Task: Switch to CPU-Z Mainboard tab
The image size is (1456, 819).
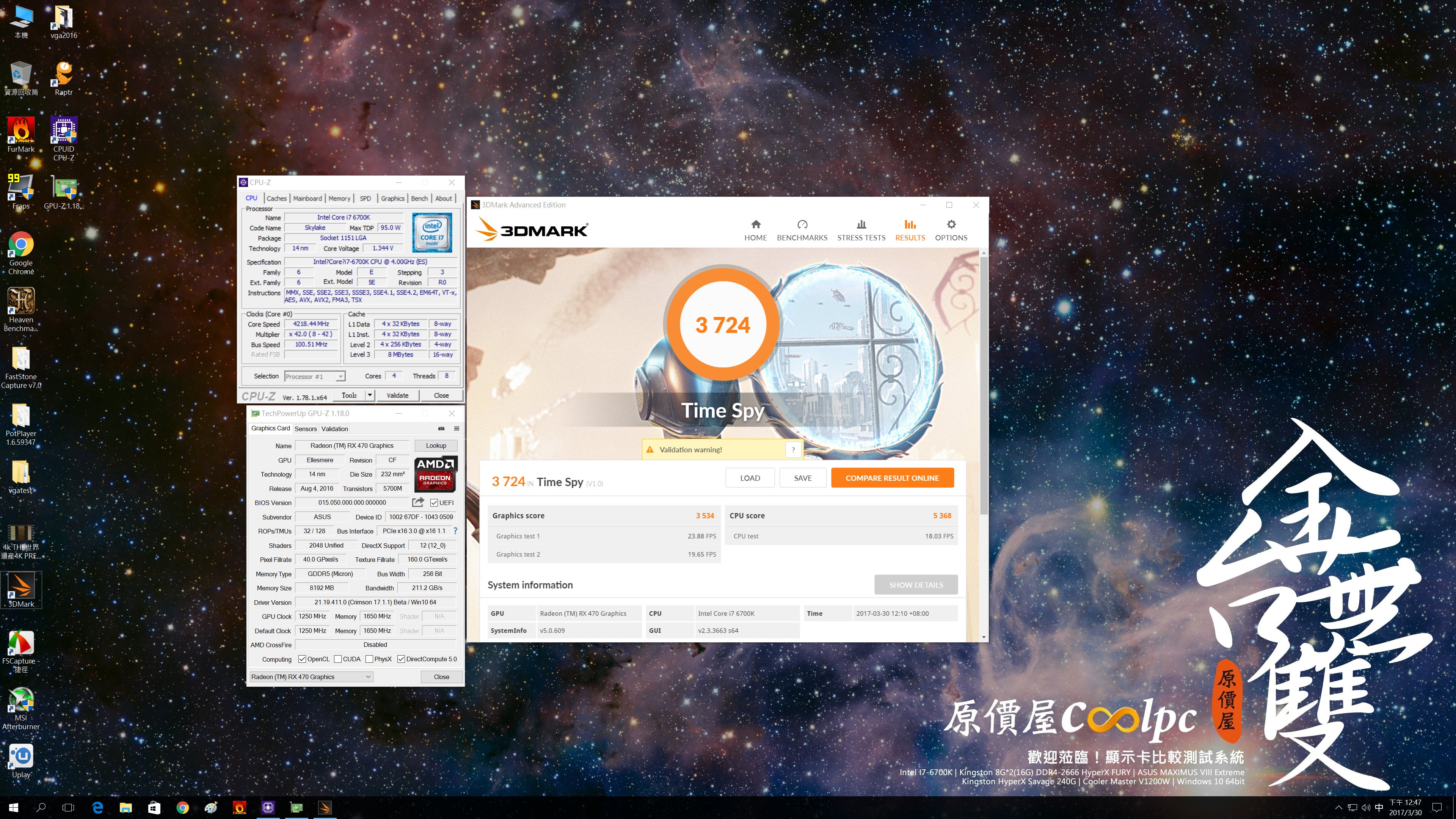Action: click(308, 198)
